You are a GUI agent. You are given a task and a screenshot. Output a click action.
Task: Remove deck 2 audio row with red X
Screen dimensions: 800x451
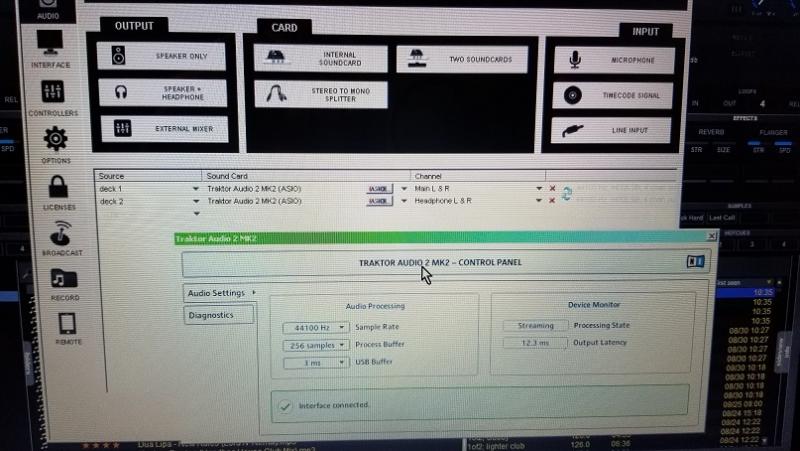tap(552, 201)
